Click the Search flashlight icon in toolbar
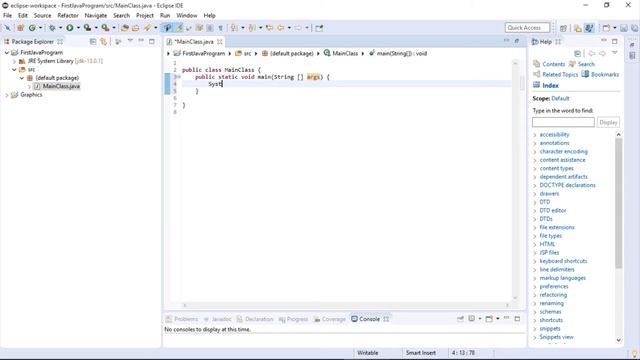 (147, 28)
